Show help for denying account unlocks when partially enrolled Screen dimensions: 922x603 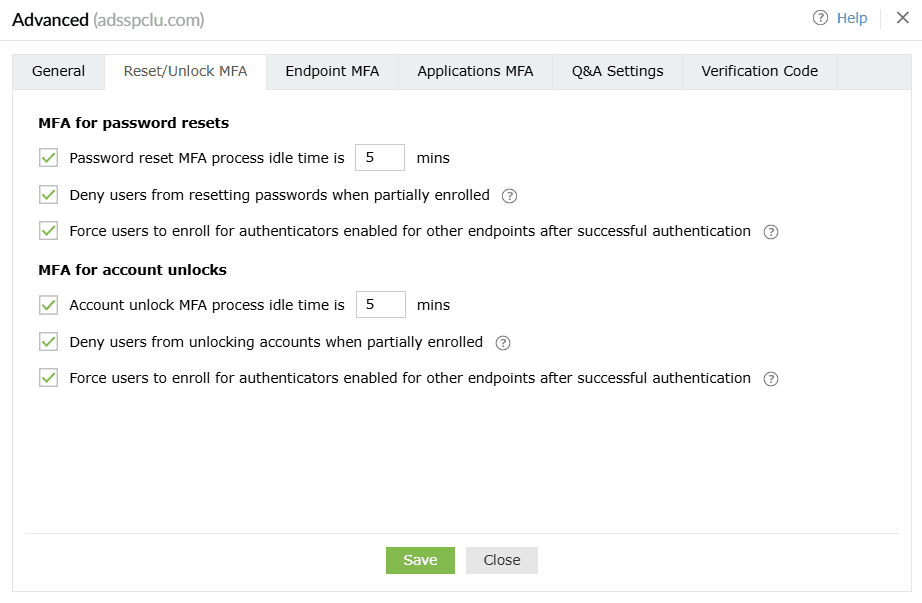(x=503, y=343)
